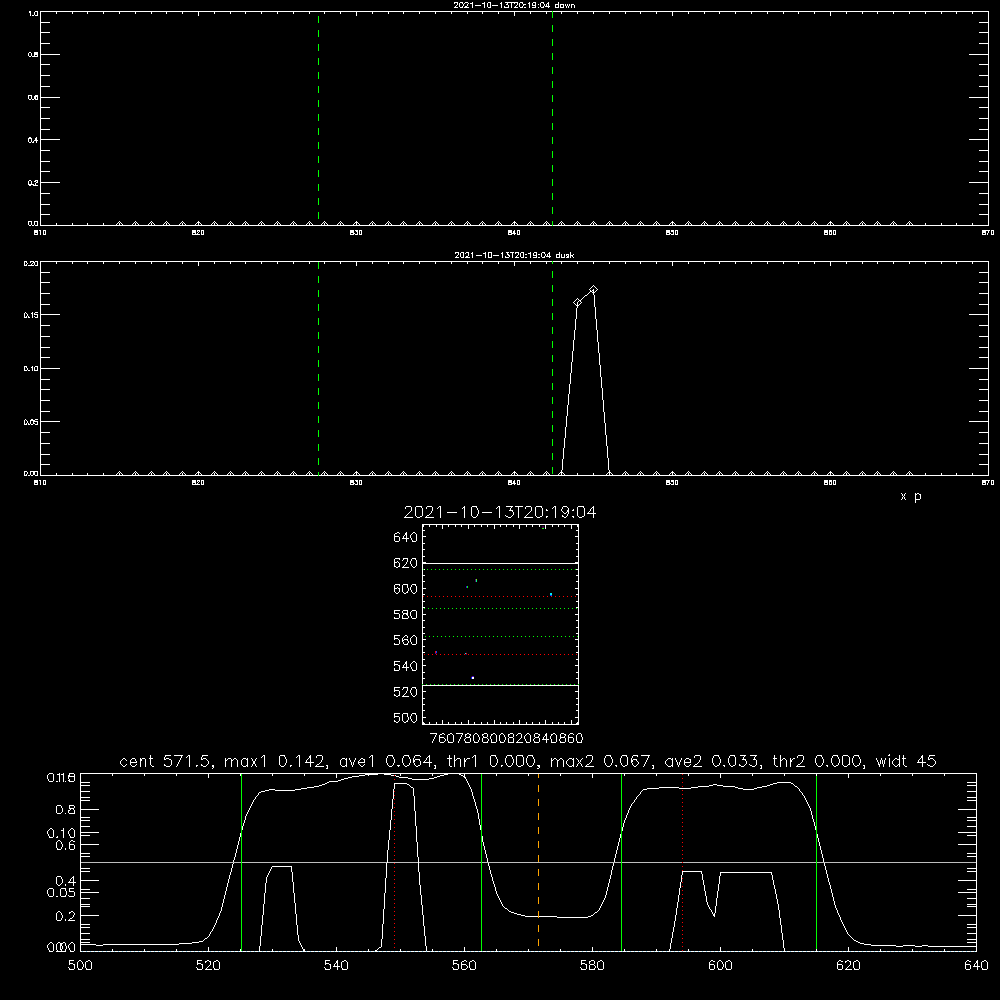Click the '620' y-axis label of the small map
This screenshot has width=1000, height=1000.
[406, 563]
